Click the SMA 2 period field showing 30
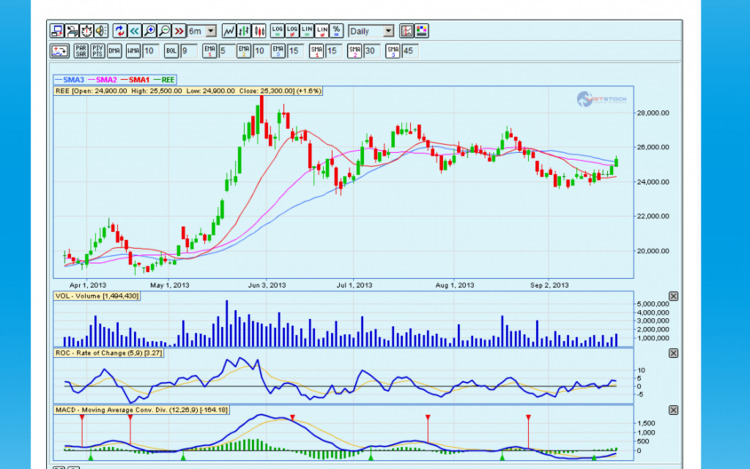 pos(371,51)
